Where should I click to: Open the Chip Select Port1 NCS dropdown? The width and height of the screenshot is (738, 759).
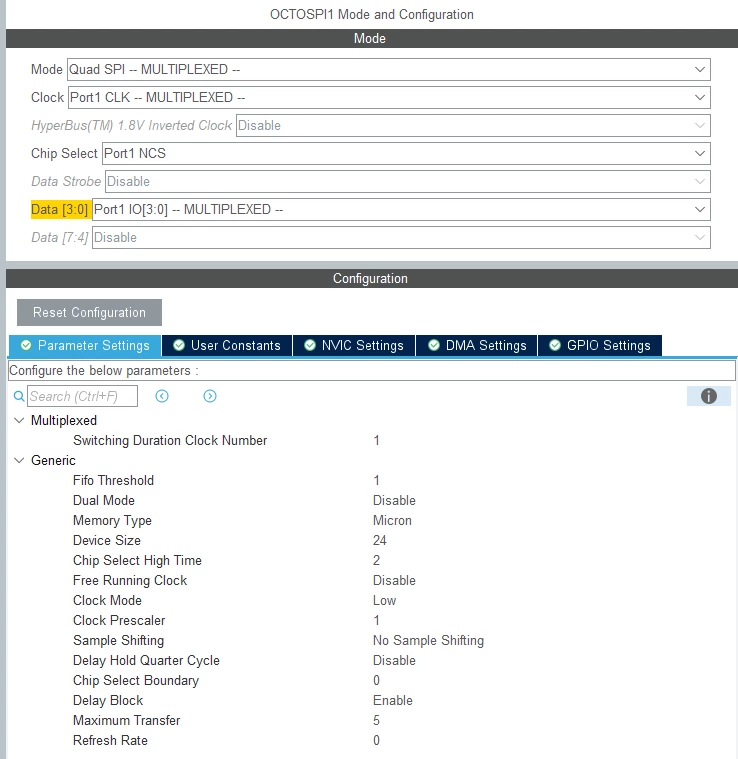[x=407, y=154]
